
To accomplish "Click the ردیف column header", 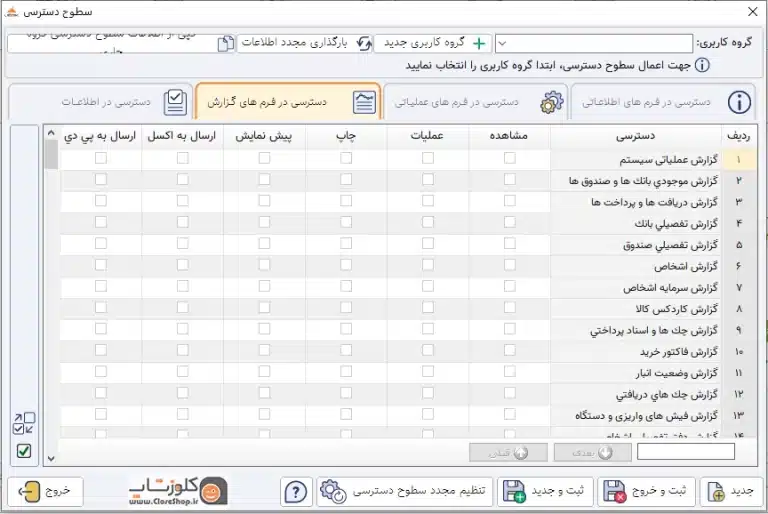I will coord(738,136).
